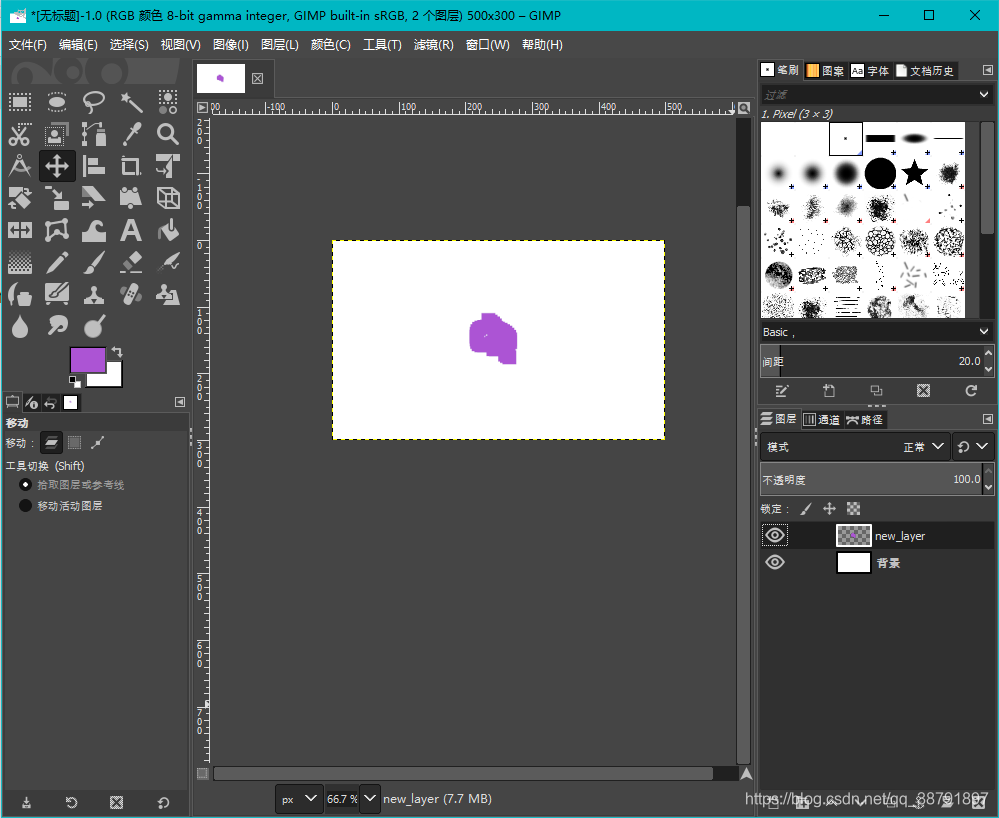999x818 pixels.
Task: Select the Pencil tool
Action: tap(57, 262)
